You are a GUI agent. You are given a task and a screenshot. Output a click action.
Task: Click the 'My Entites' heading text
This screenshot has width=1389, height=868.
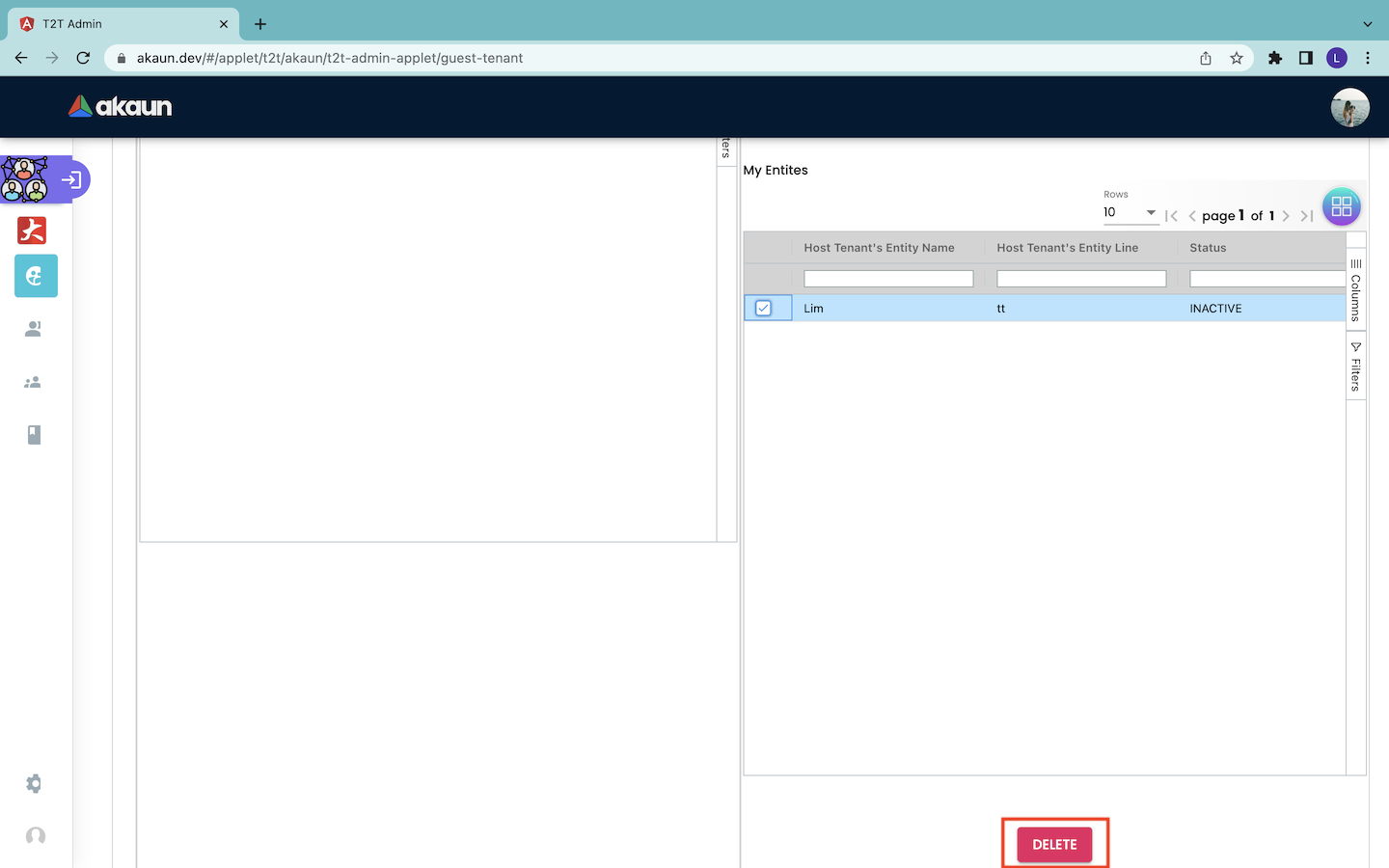pos(776,170)
